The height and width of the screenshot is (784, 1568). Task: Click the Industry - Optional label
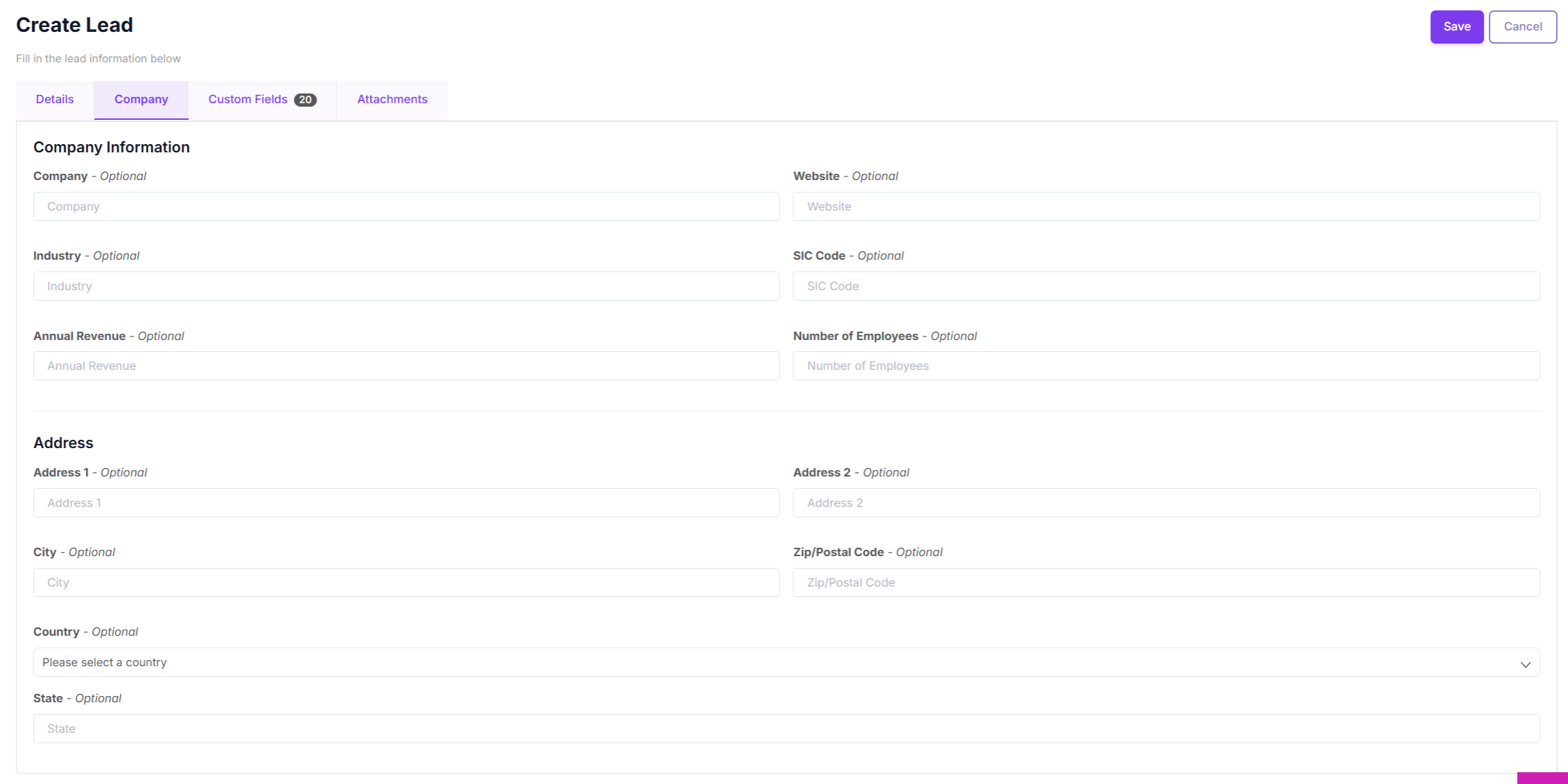click(x=86, y=256)
